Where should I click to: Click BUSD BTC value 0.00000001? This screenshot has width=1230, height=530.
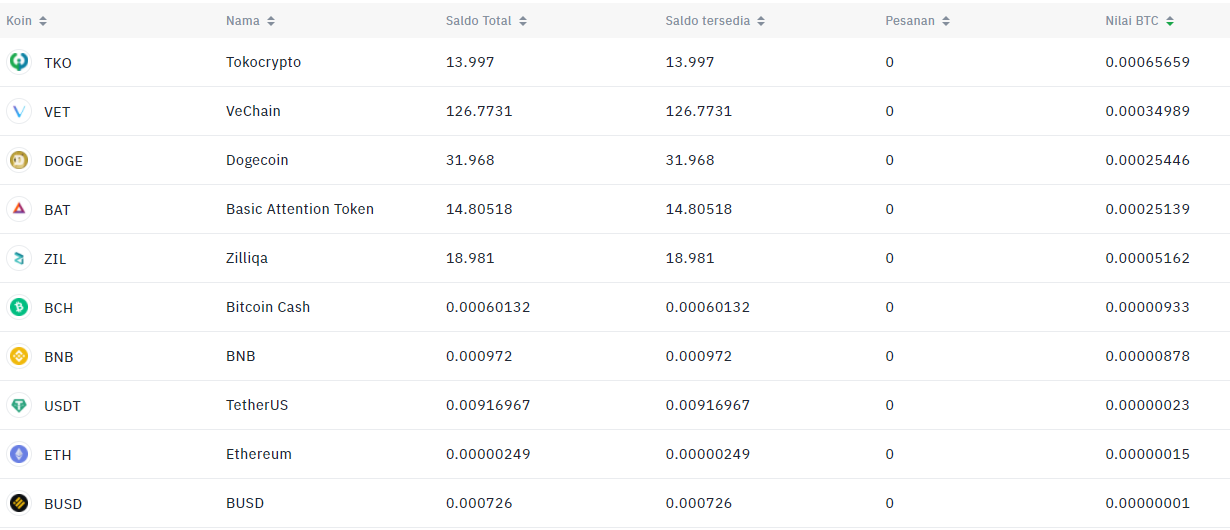1148,503
